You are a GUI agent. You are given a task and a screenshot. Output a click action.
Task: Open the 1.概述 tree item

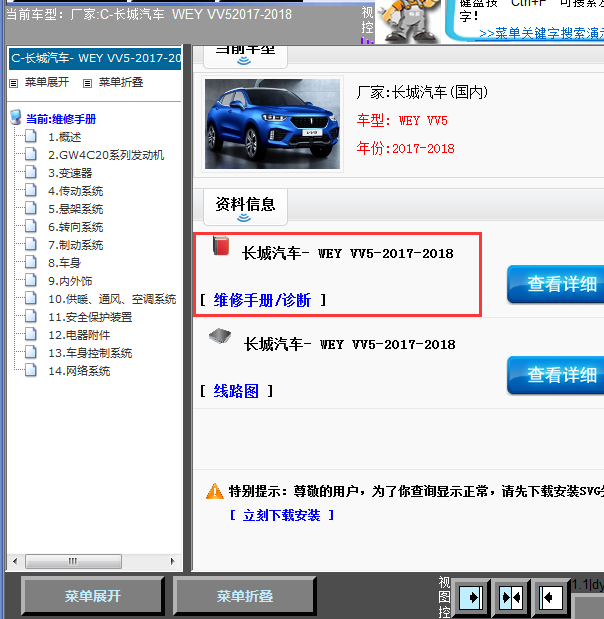64,137
